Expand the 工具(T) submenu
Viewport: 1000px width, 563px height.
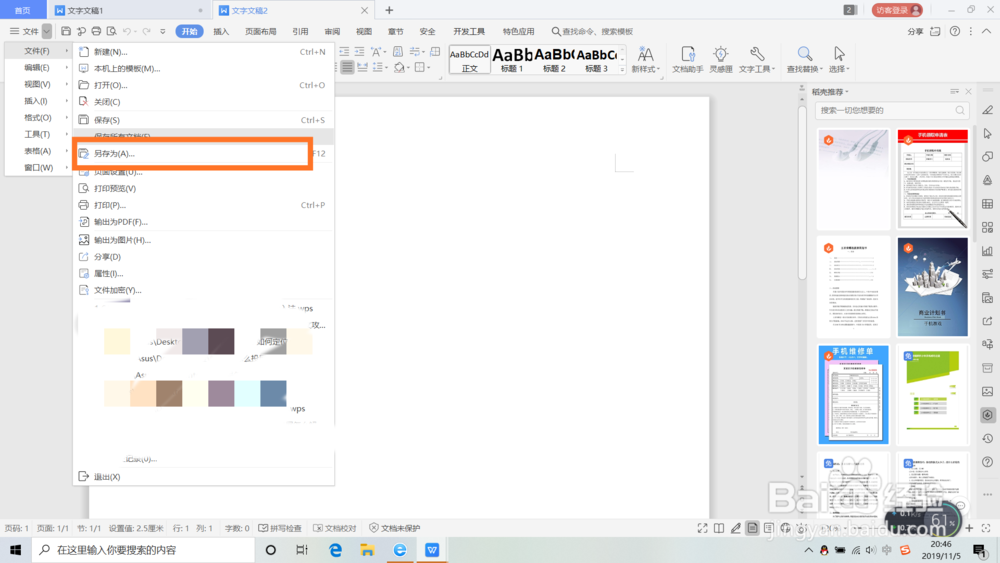coord(38,134)
